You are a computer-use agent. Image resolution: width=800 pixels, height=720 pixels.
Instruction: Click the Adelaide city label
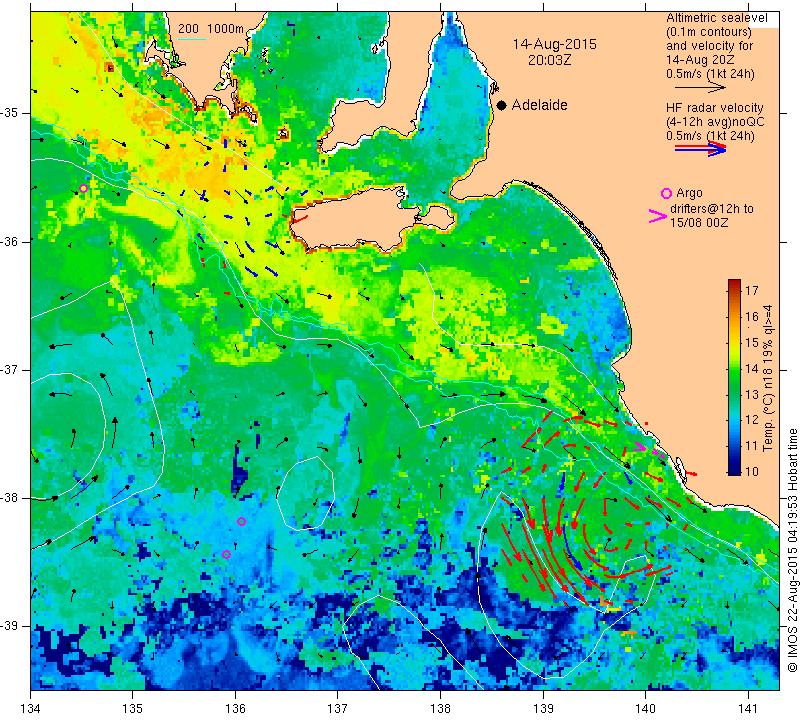click(539, 105)
